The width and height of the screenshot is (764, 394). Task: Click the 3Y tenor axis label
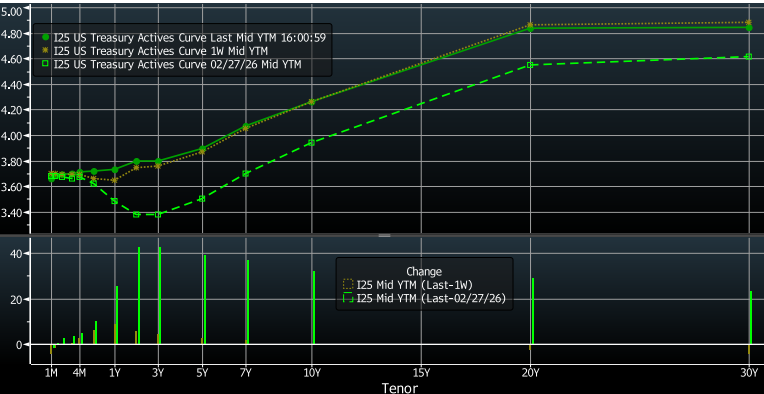pyautogui.click(x=158, y=373)
